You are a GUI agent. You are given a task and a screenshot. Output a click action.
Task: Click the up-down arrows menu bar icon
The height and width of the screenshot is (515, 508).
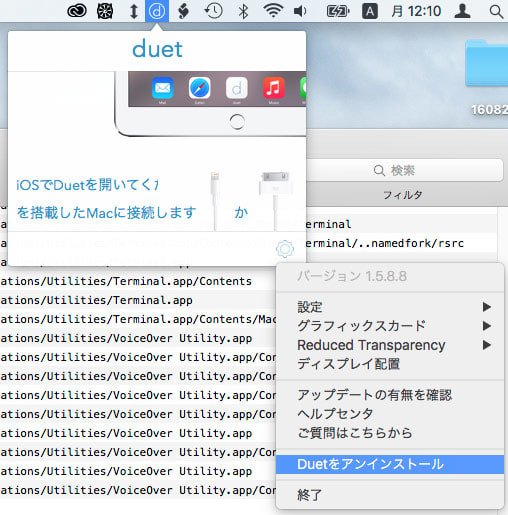click(x=134, y=11)
